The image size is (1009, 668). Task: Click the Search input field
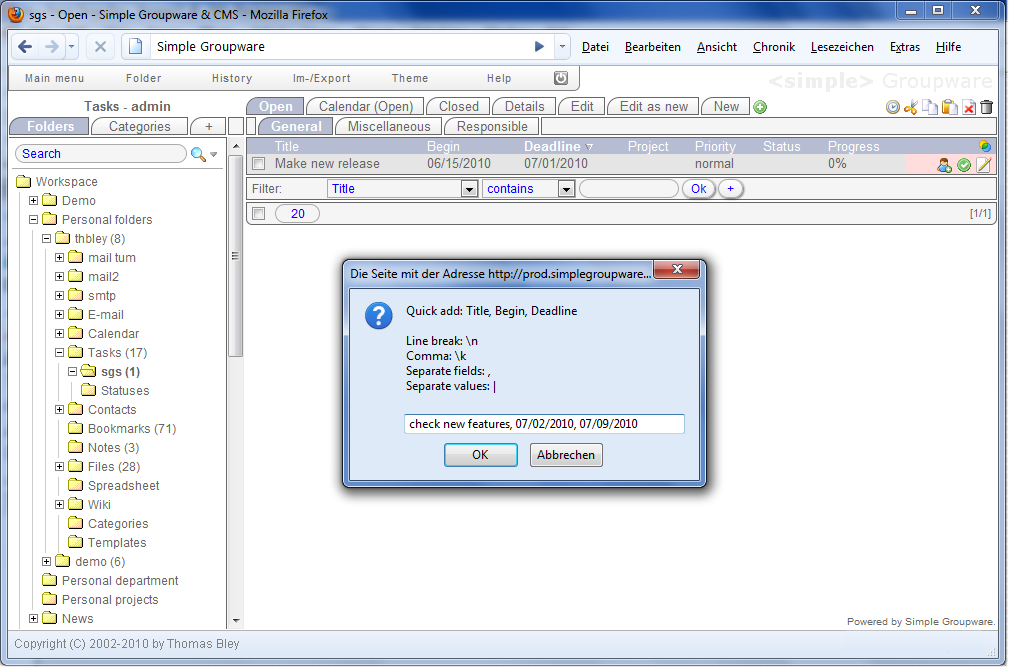100,154
